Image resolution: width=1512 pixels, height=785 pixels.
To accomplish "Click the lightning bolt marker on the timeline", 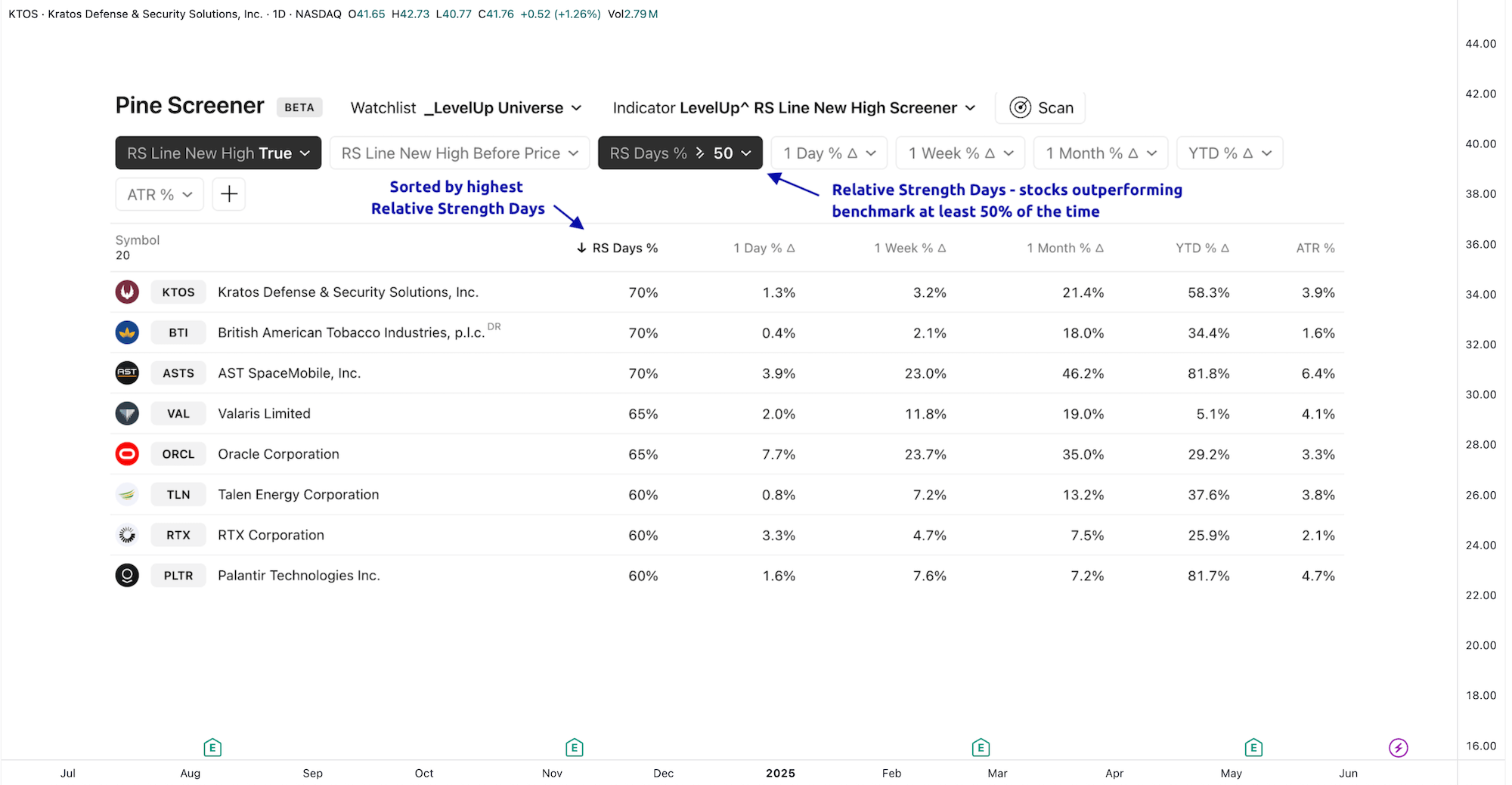I will pos(1399,747).
